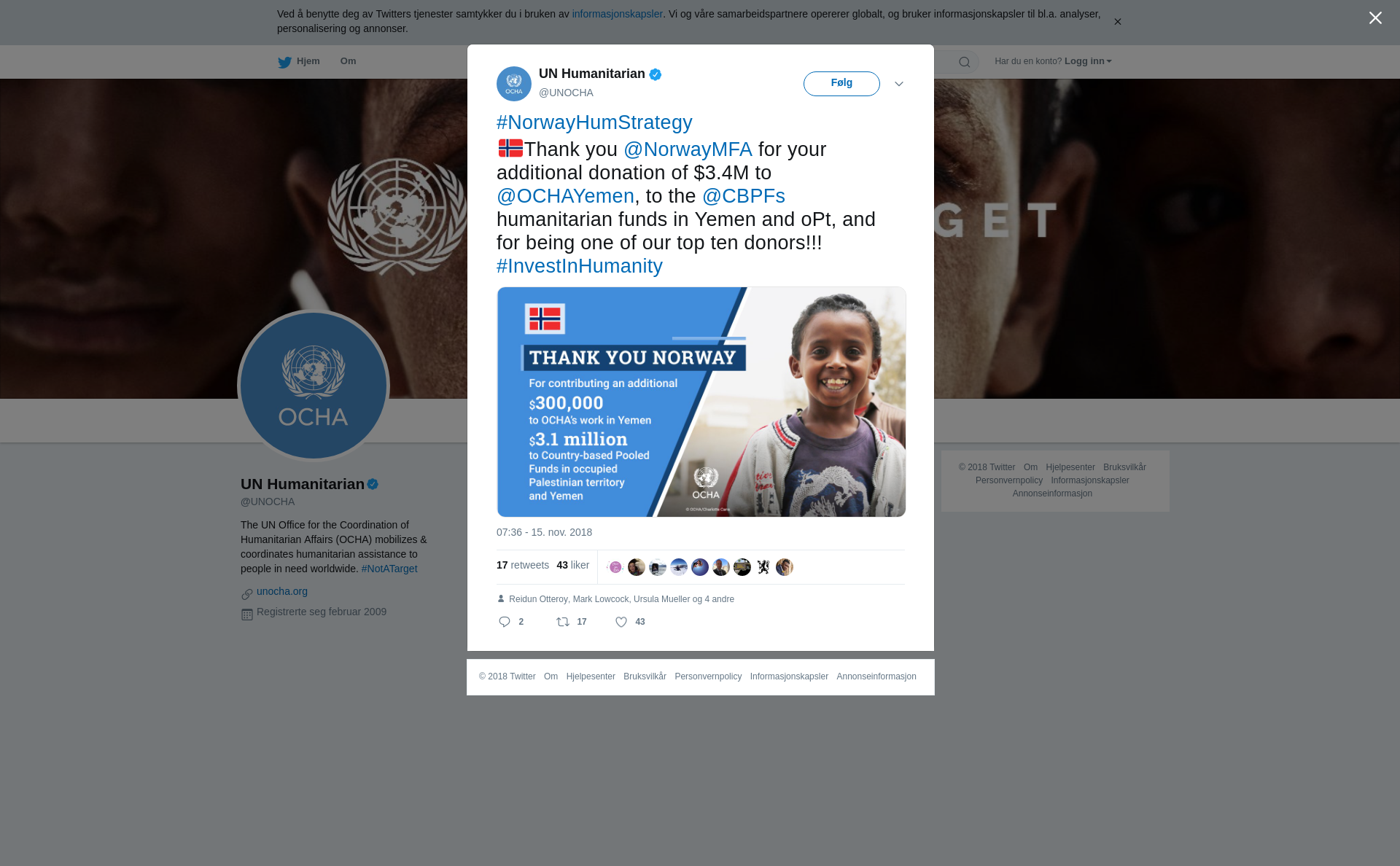The width and height of the screenshot is (1400, 866).
Task: Show the 43 liker list
Action: point(573,565)
